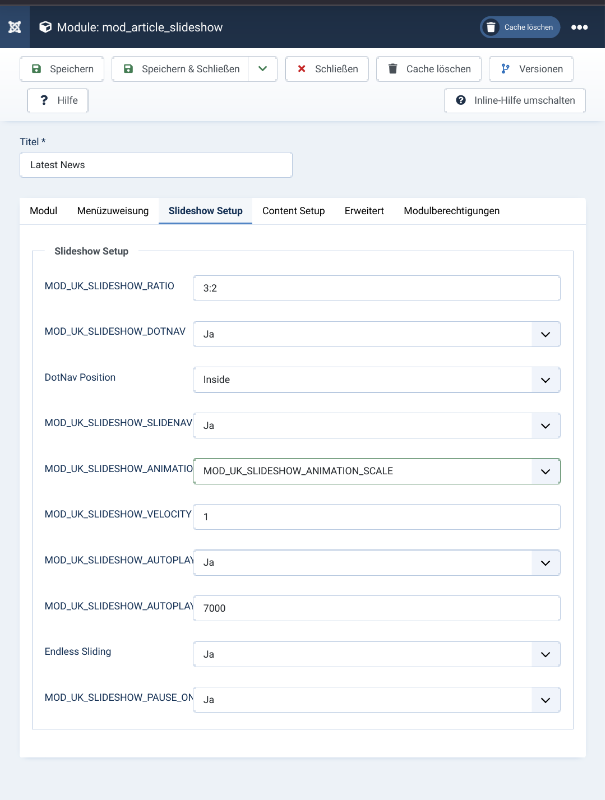Click the Speichern & Schließen button
The image size is (605, 800).
181,69
